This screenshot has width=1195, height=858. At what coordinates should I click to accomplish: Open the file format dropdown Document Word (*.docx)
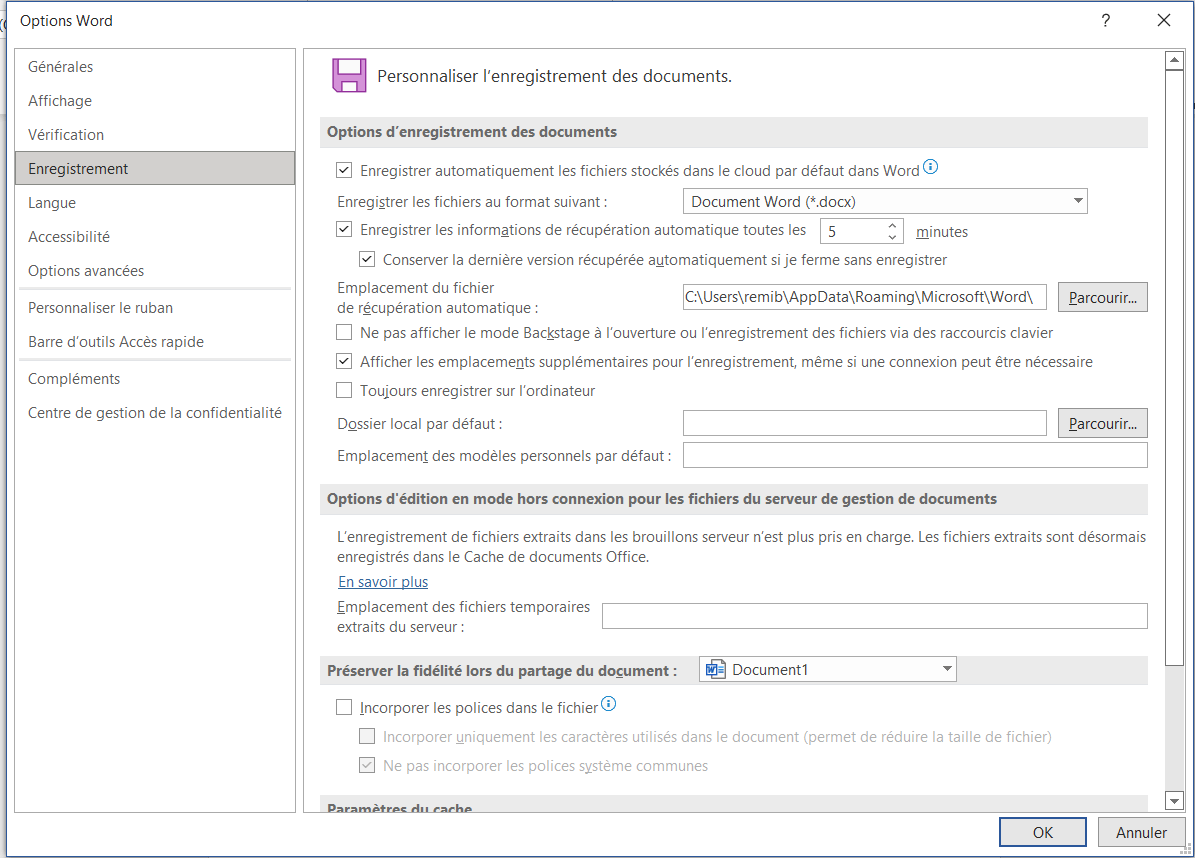pyautogui.click(x=885, y=201)
